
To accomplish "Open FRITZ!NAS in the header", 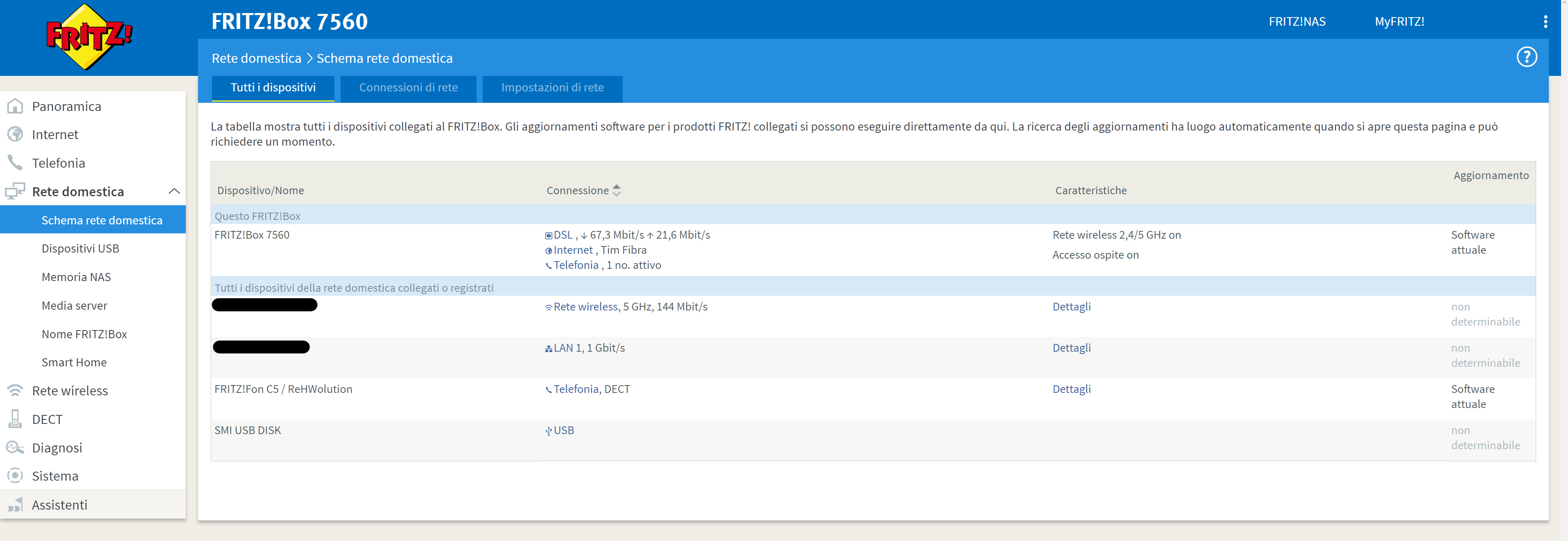I will coord(1296,22).
